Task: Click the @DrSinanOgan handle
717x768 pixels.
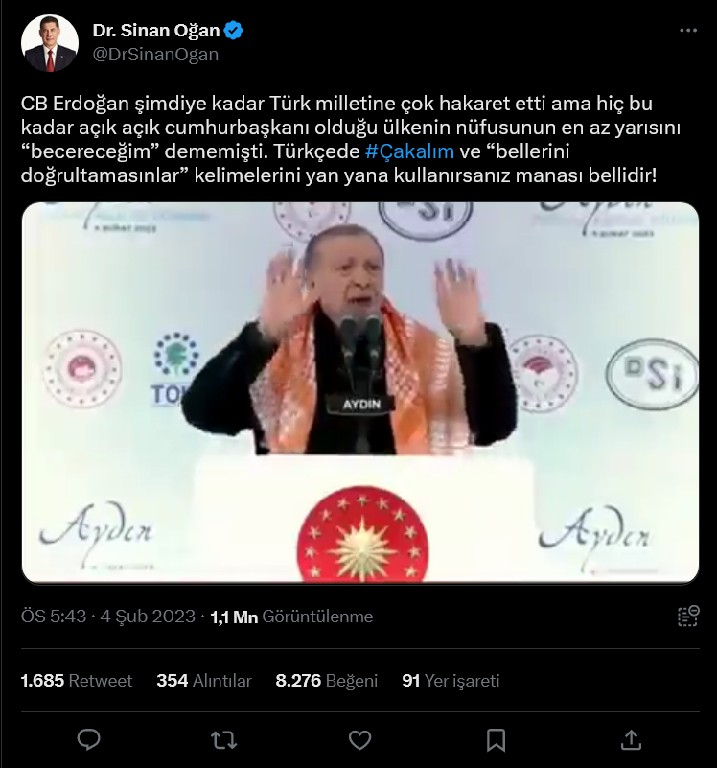Action: click(156, 54)
